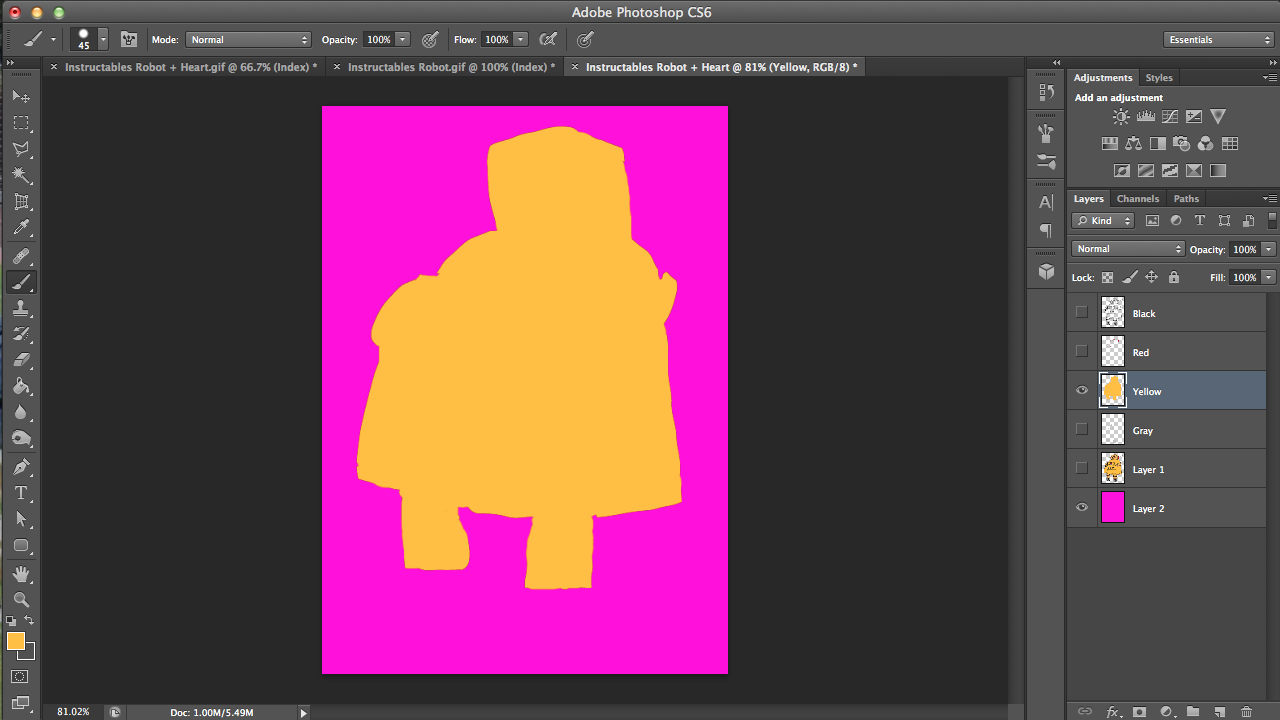Toggle Quick Mask mode
This screenshot has height=720, width=1280.
pos(20,677)
